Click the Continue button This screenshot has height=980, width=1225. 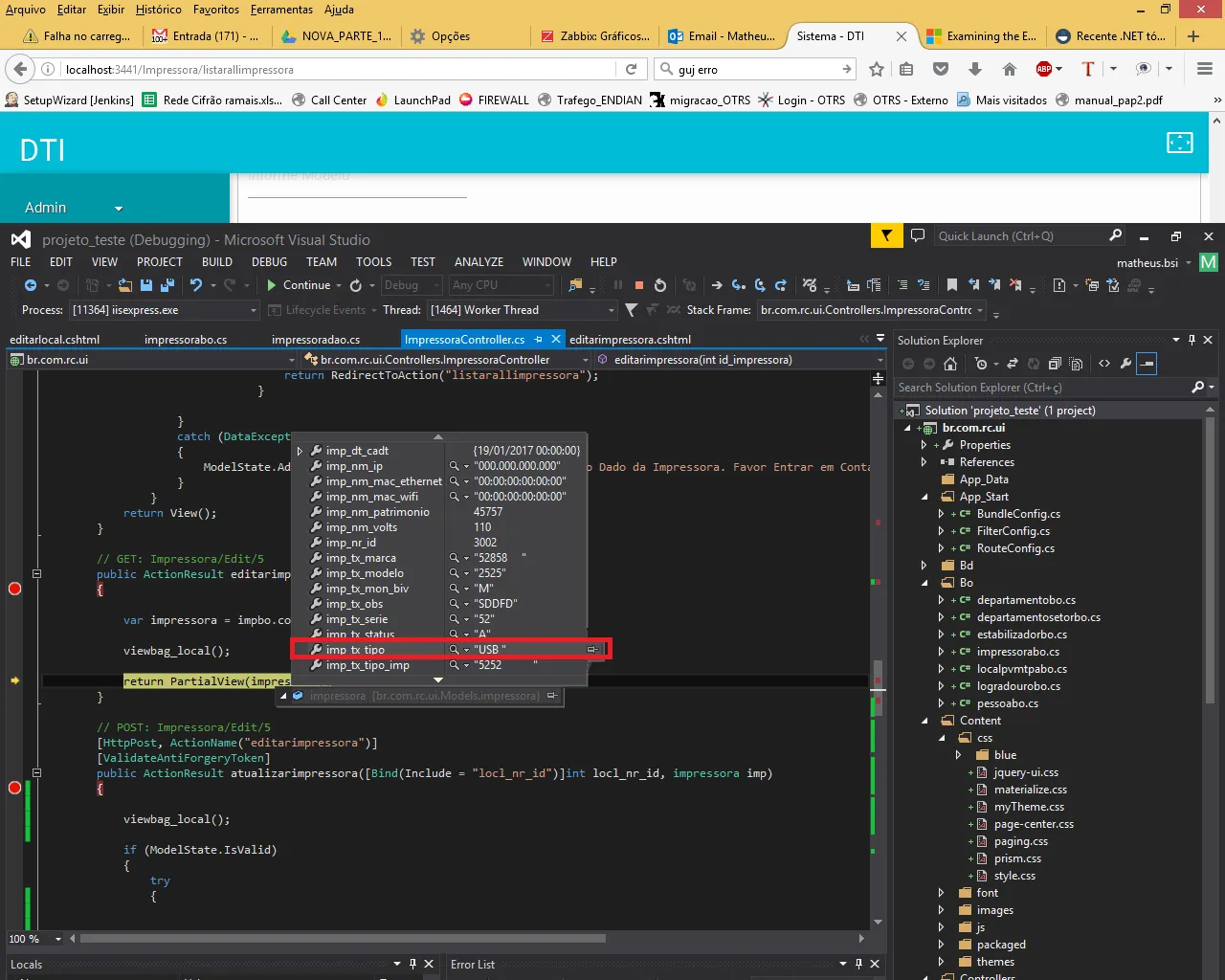[298, 285]
